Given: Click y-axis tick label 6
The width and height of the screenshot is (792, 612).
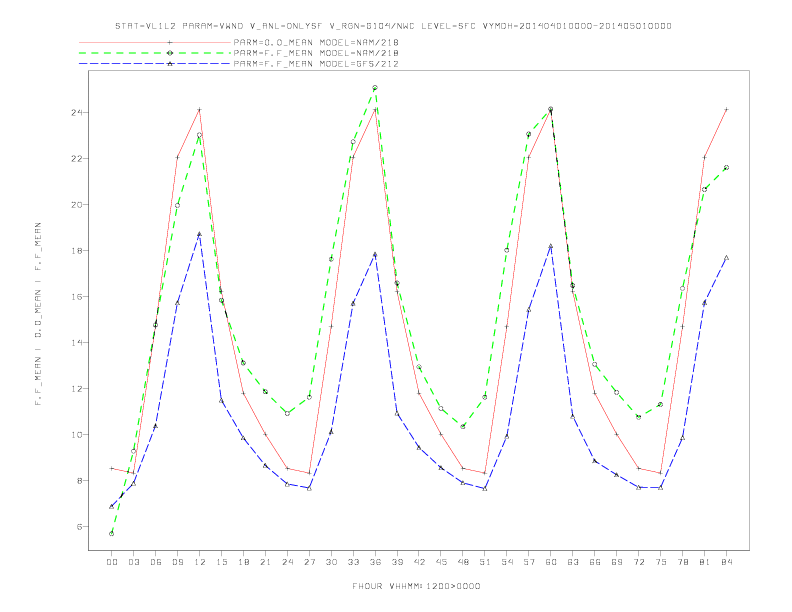Looking at the screenshot, I should coord(80,527).
